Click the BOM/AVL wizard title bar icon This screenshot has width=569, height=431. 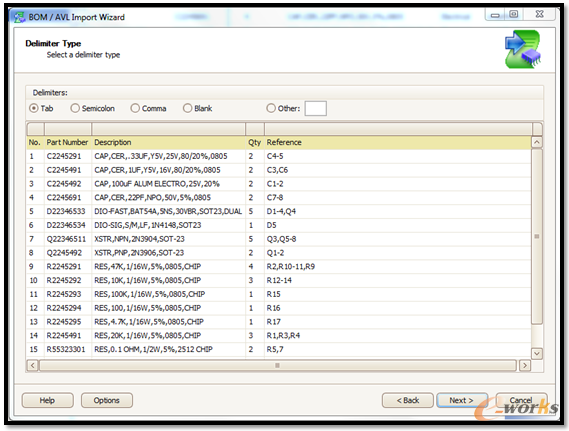coord(18,17)
